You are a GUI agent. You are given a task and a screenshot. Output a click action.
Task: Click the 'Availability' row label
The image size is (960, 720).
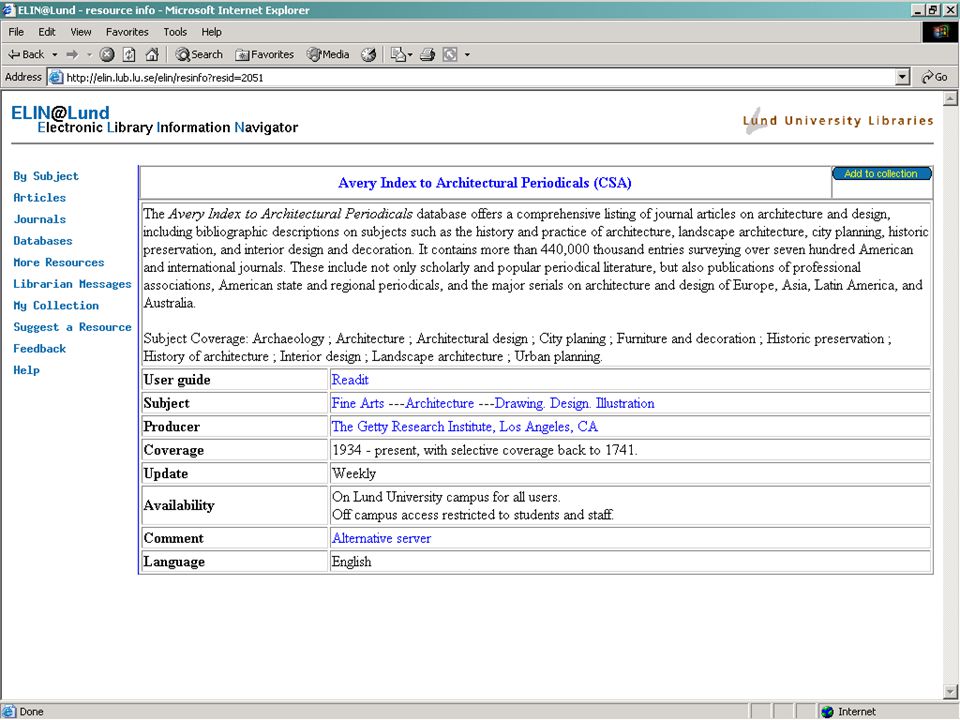click(179, 505)
